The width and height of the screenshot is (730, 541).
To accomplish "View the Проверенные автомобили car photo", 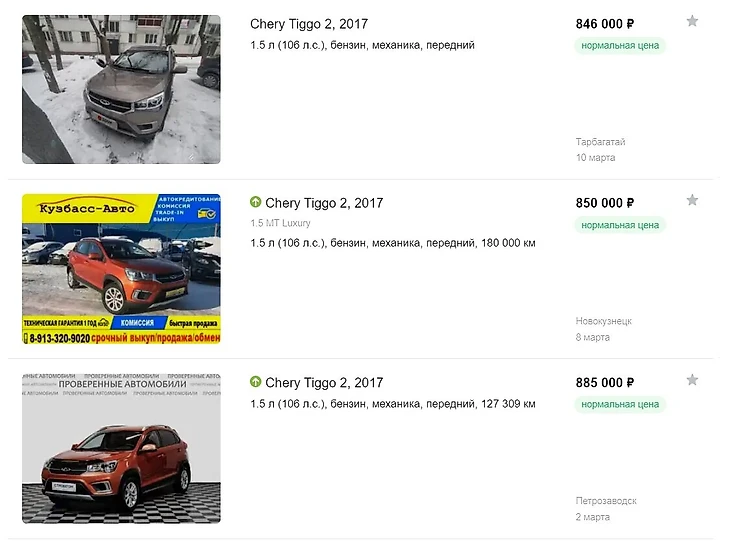I will [121, 448].
